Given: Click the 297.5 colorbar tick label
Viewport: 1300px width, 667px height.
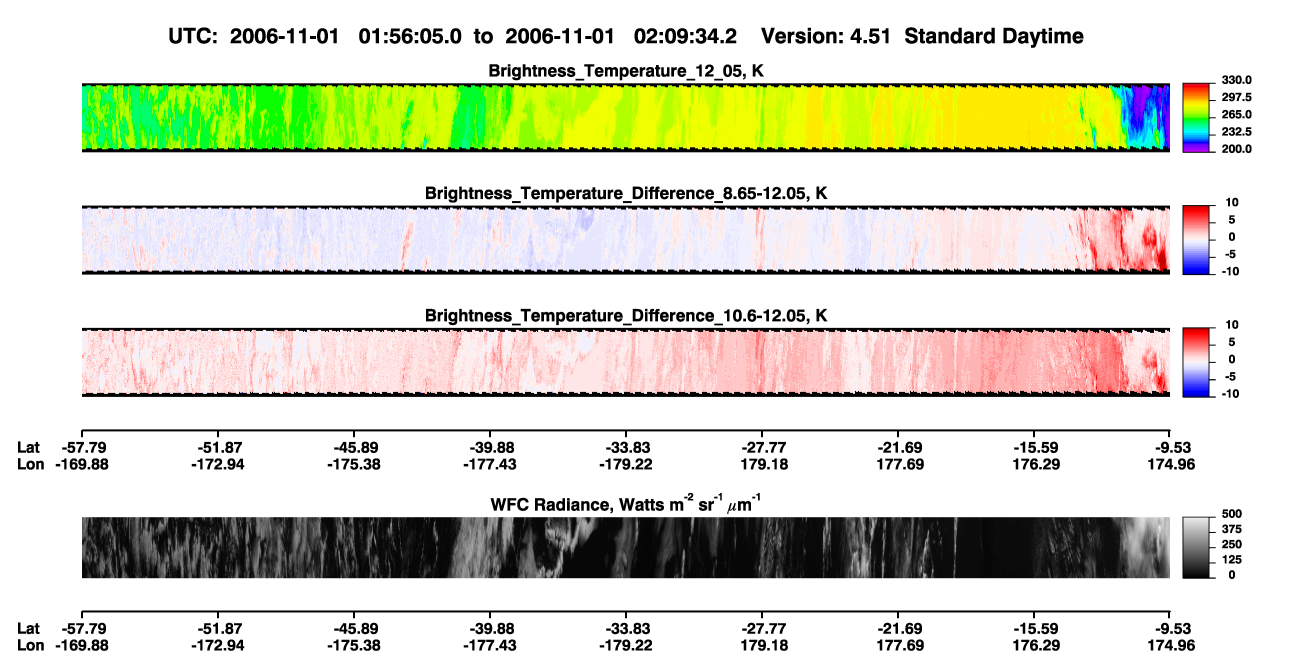Looking at the screenshot, I should (x=1237, y=97).
